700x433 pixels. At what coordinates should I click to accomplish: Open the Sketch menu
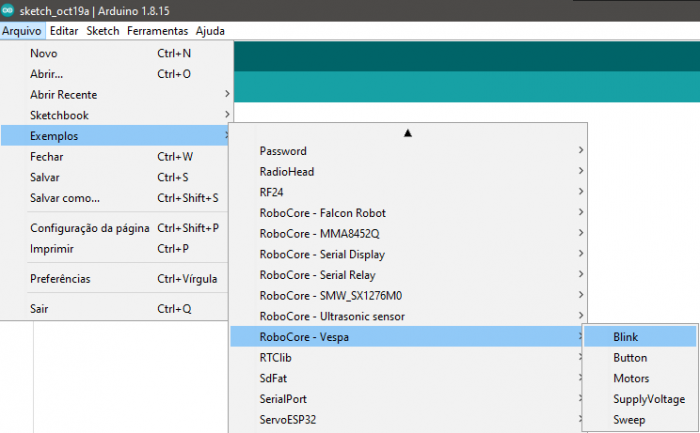103,31
